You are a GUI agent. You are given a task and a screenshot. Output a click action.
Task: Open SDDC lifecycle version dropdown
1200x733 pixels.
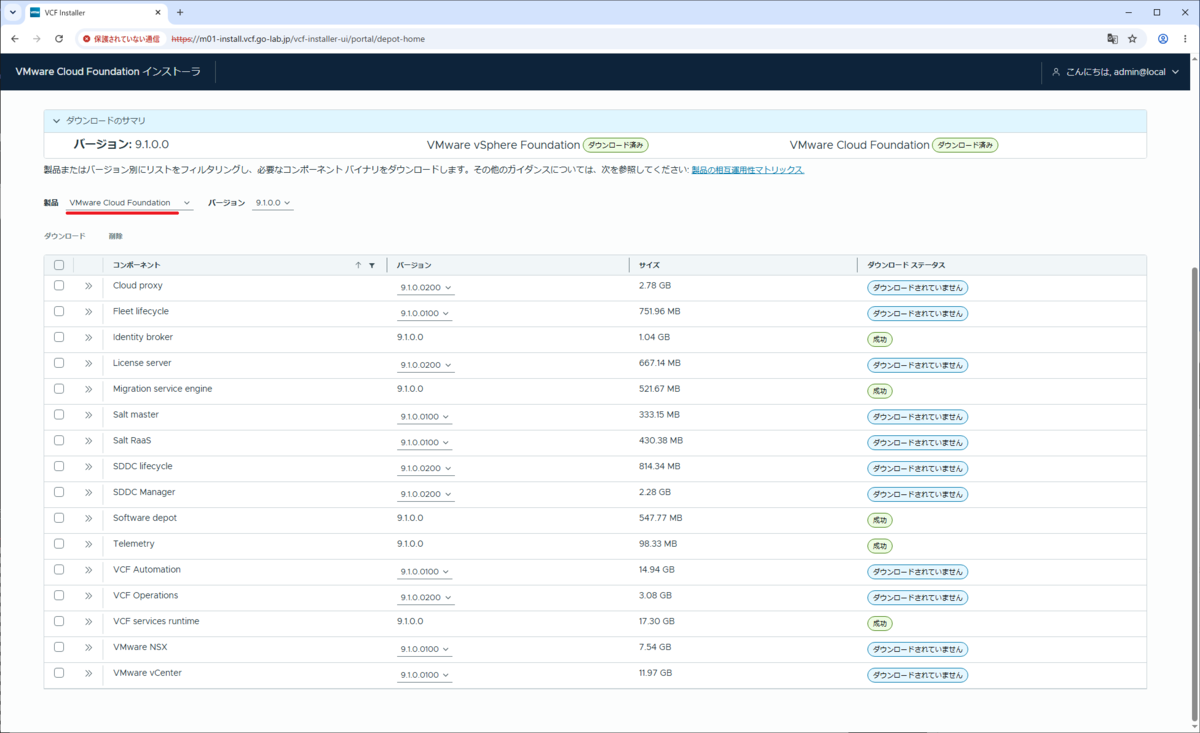coord(426,469)
